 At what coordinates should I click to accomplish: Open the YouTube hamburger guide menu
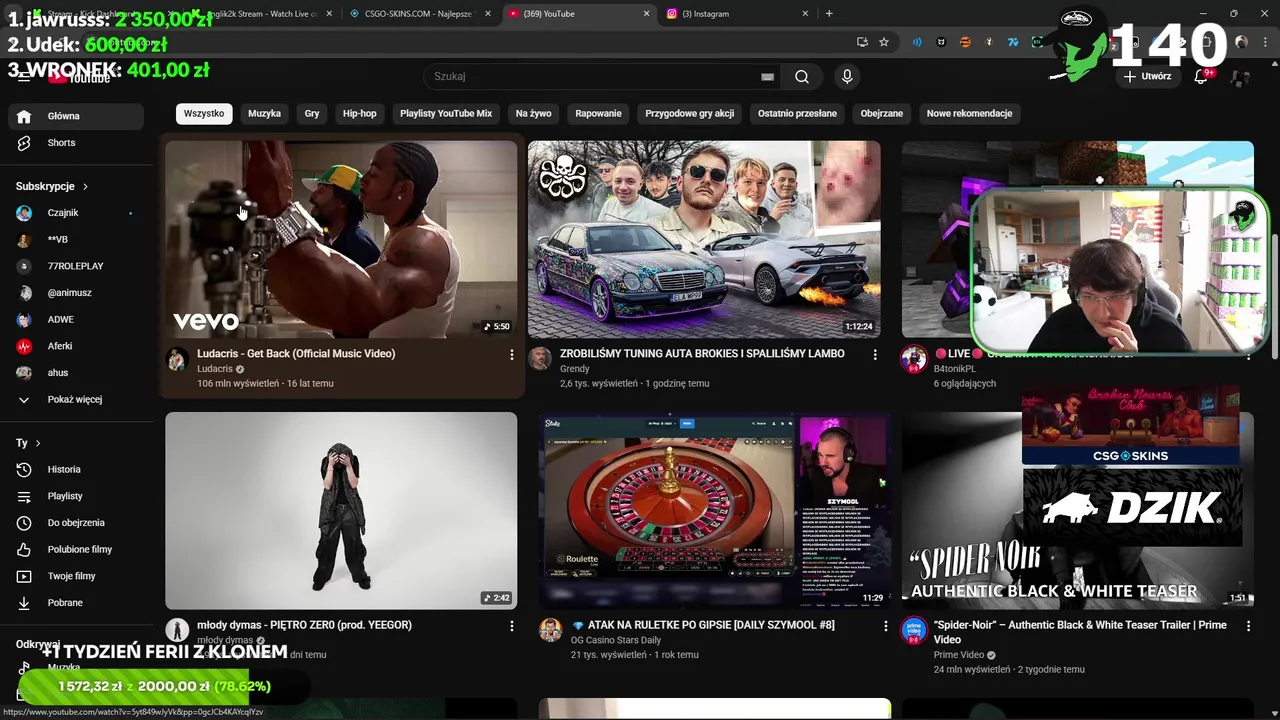click(24, 77)
